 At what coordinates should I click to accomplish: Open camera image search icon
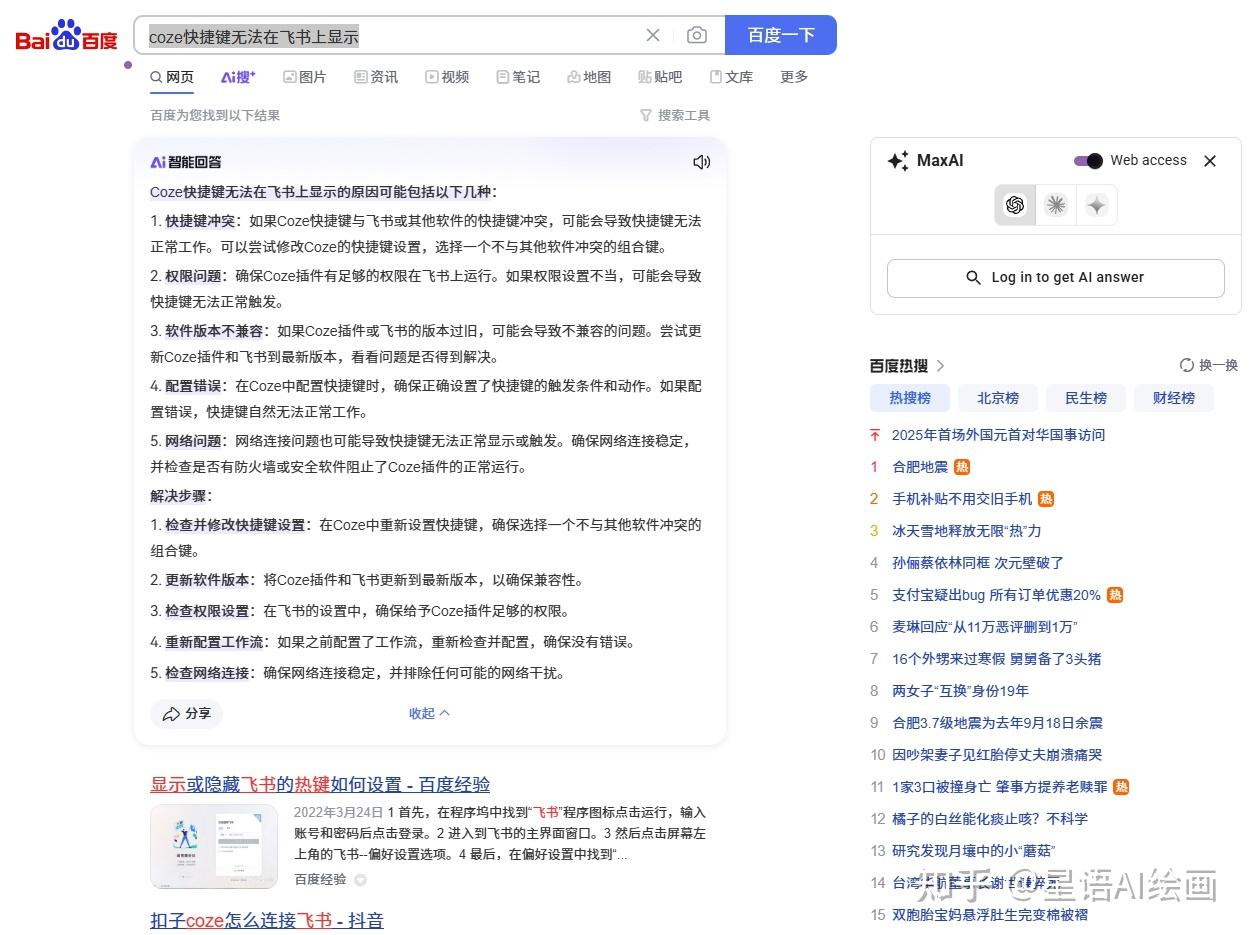(x=697, y=35)
